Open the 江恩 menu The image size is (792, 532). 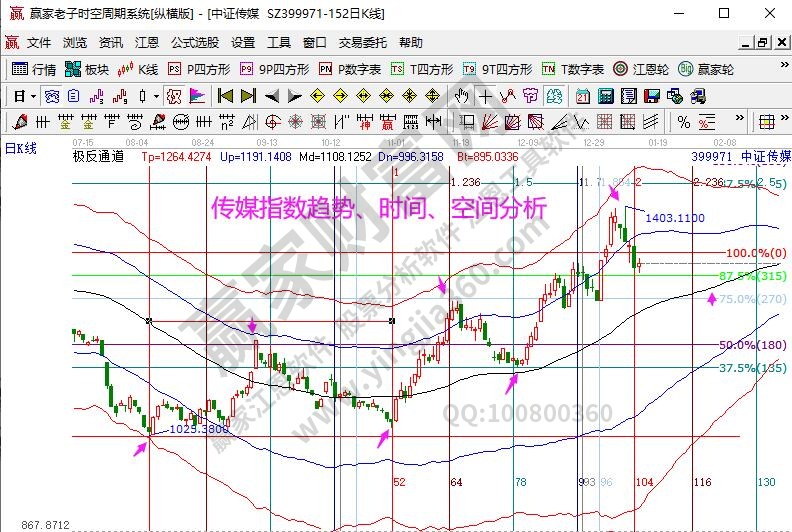[x=147, y=42]
